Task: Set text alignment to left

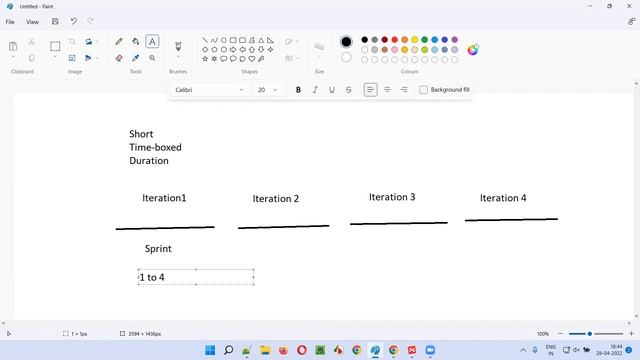Action: pyautogui.click(x=370, y=90)
